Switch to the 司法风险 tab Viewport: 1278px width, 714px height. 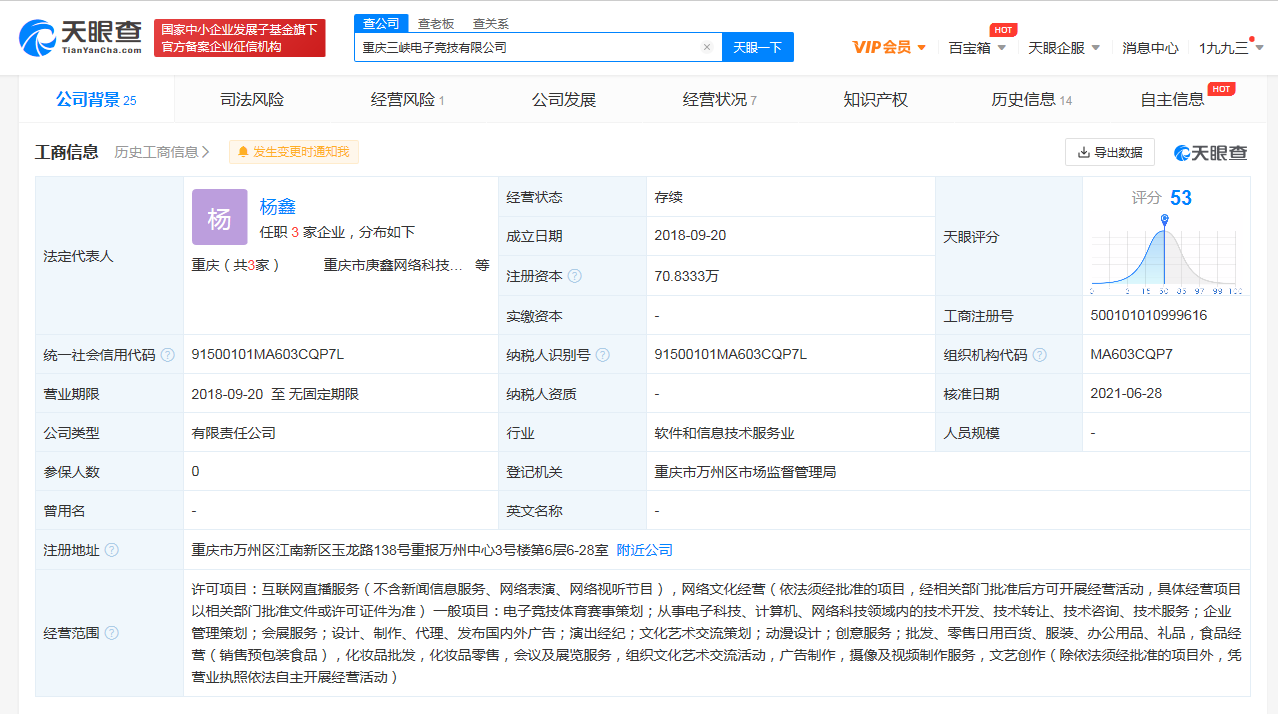click(252, 99)
